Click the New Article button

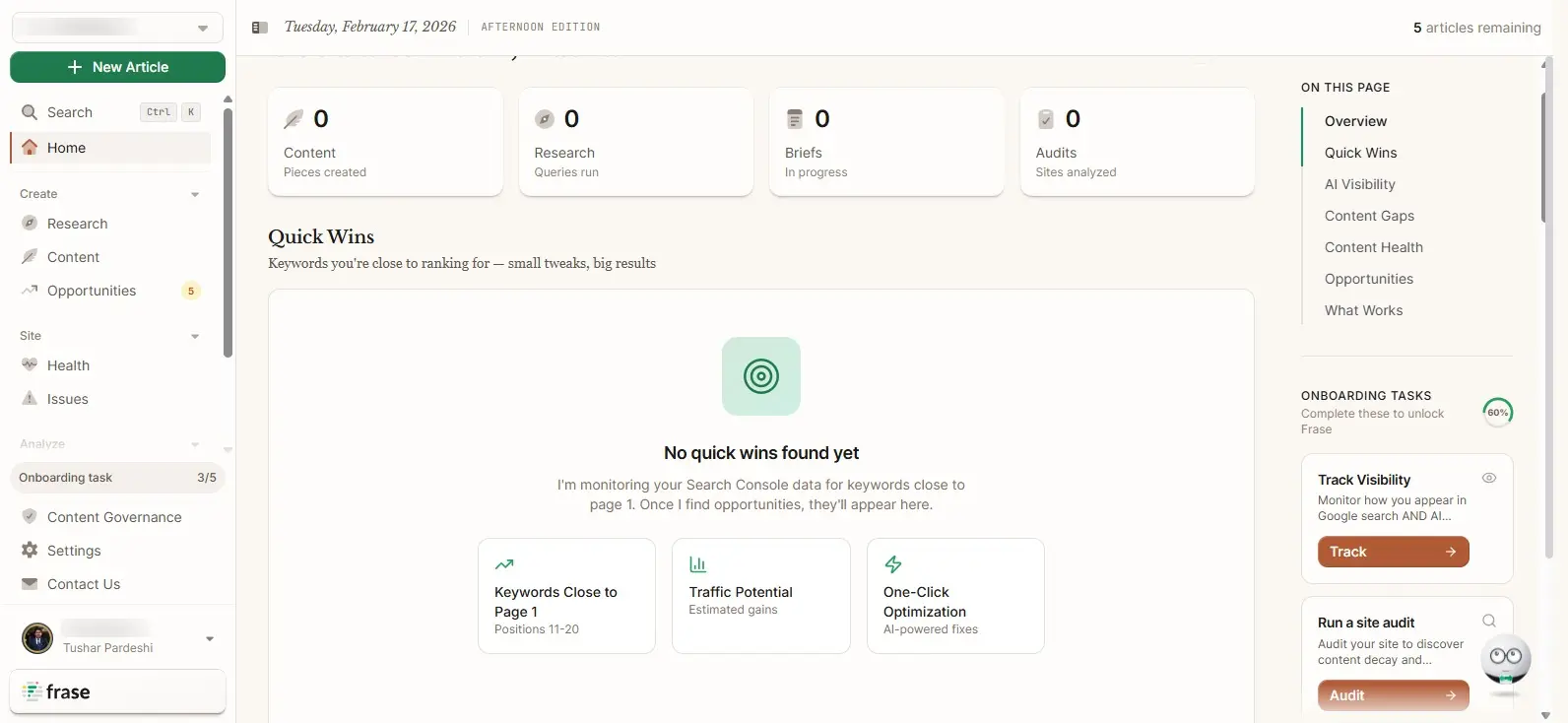117,67
